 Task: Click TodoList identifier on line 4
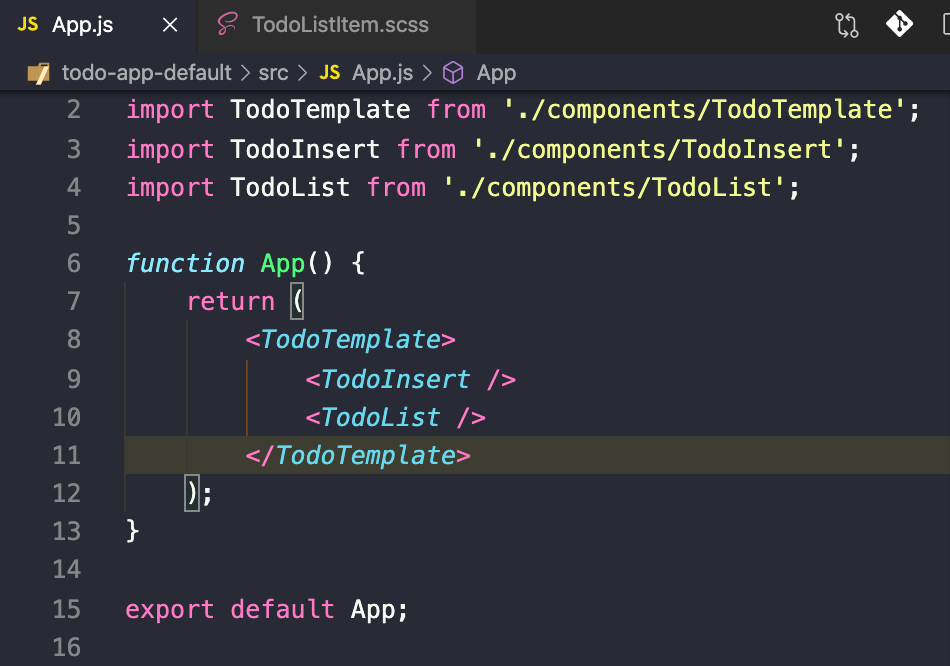click(x=290, y=188)
